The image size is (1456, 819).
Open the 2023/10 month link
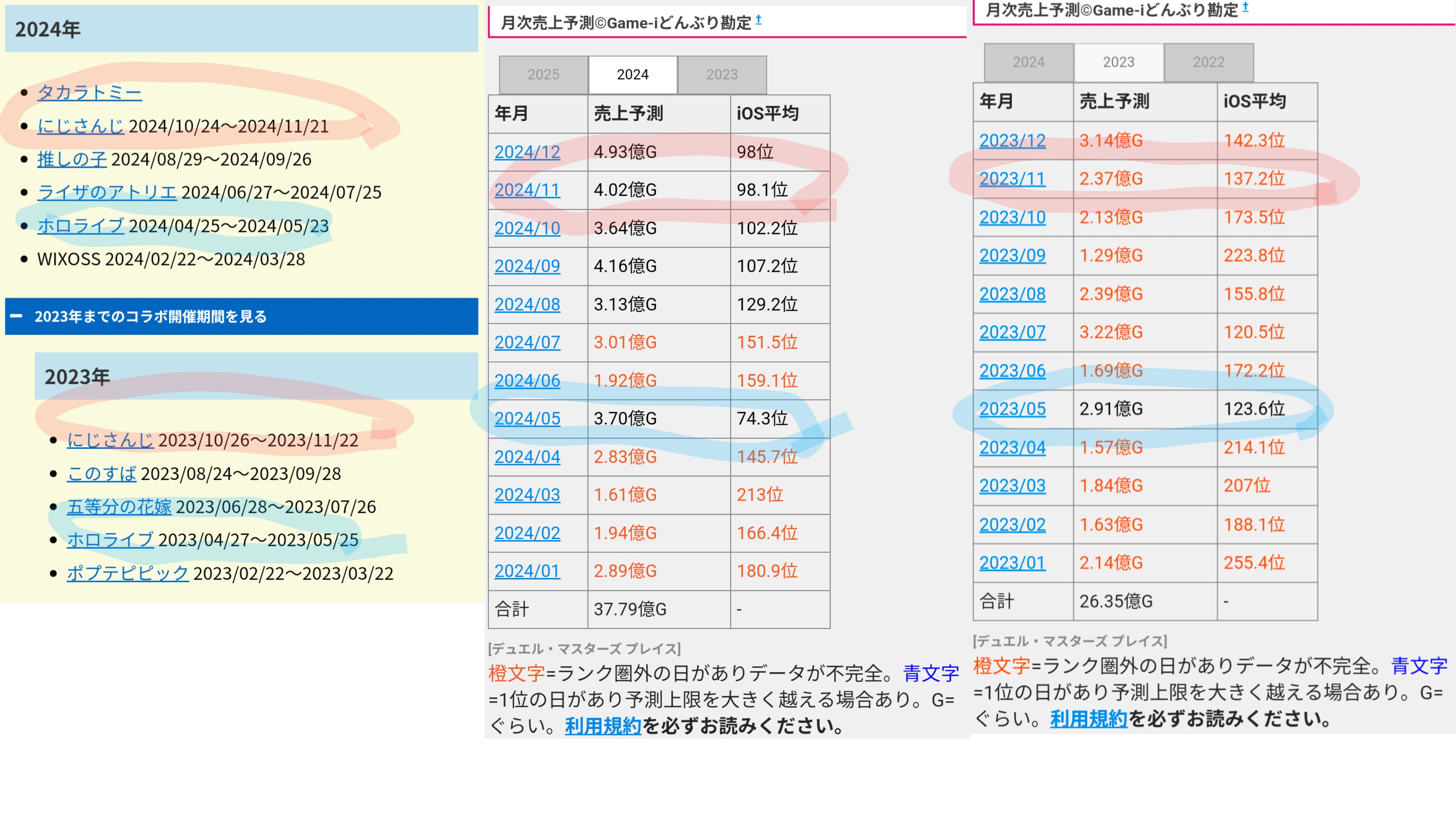(x=1012, y=218)
